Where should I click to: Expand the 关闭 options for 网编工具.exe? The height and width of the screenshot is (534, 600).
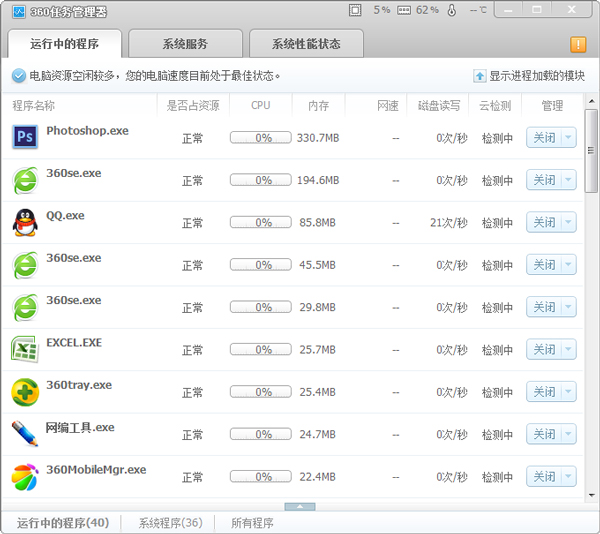coord(569,435)
